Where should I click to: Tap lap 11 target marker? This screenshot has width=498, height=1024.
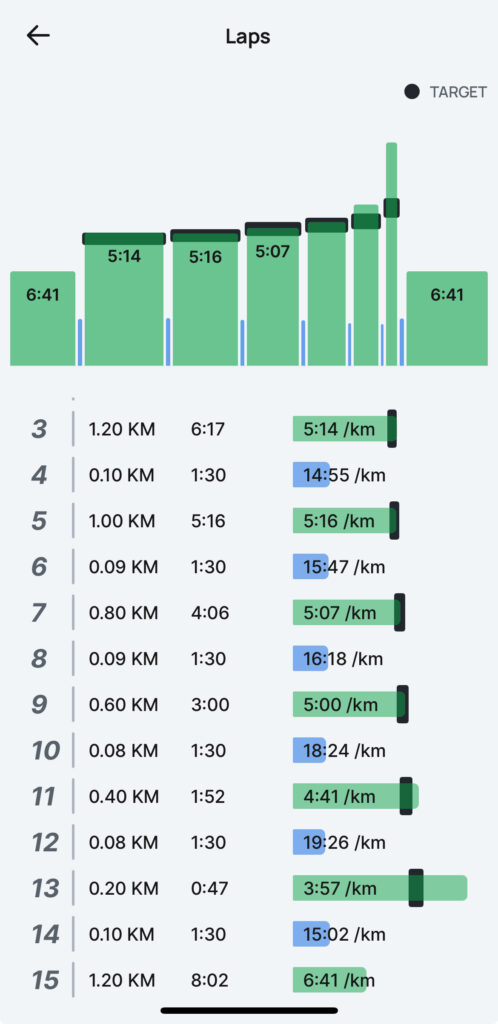click(x=406, y=796)
